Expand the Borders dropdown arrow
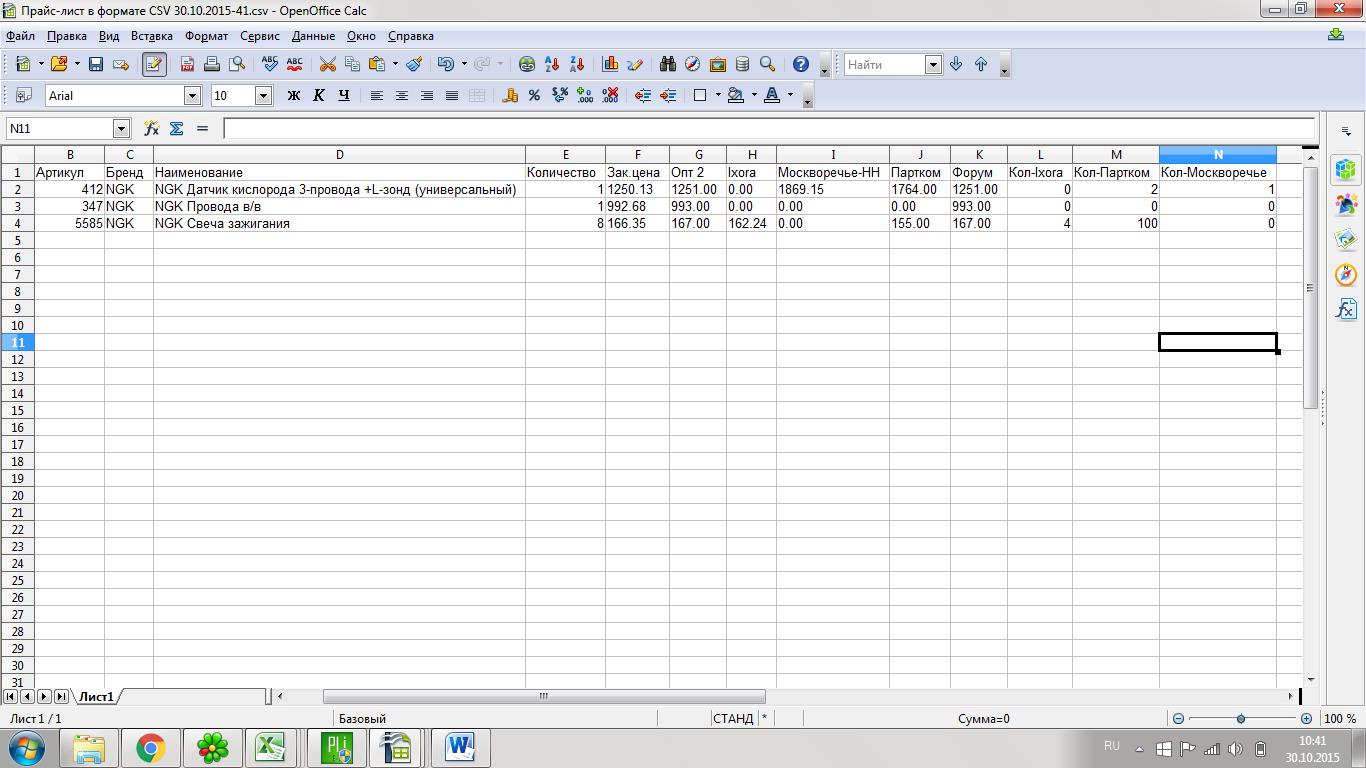 click(x=718, y=95)
